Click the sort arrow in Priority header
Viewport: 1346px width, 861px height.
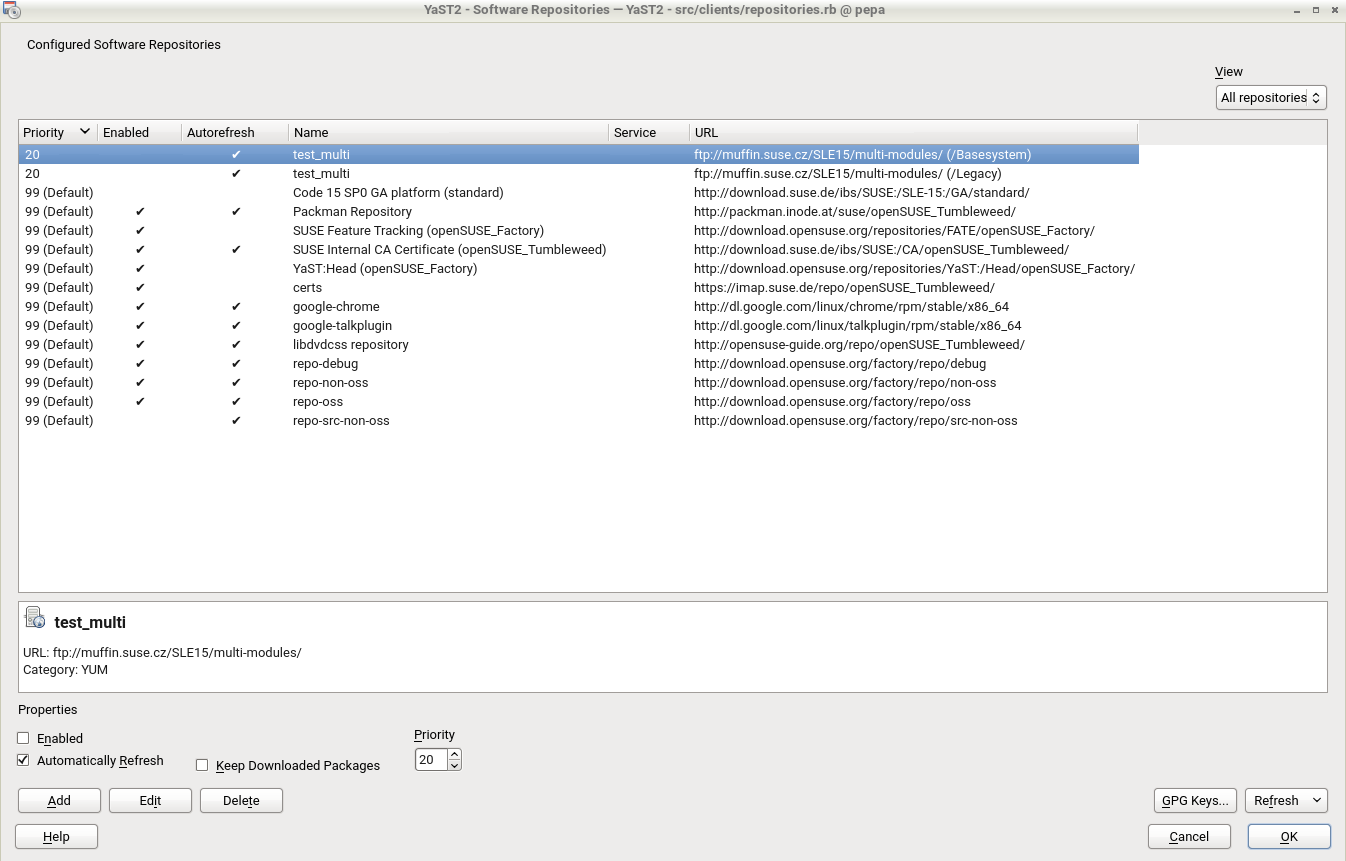pos(85,132)
